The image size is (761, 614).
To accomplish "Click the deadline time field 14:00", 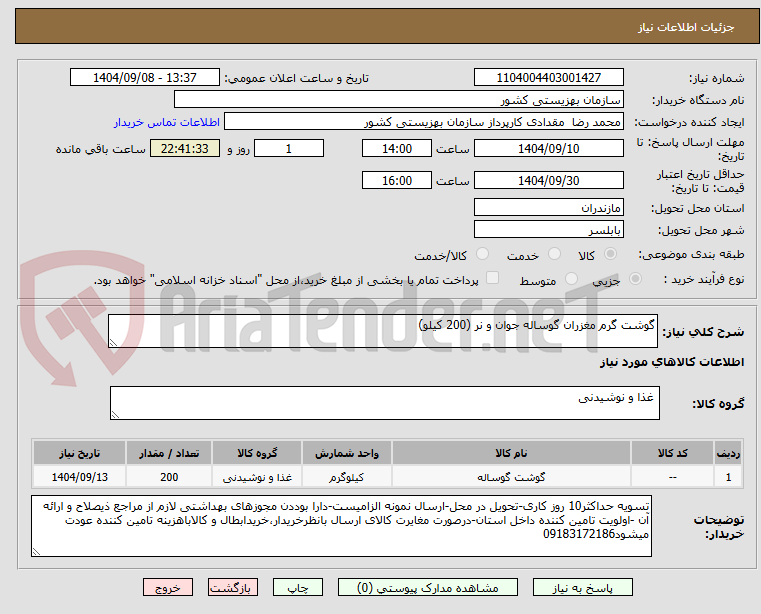I will coord(397,148).
